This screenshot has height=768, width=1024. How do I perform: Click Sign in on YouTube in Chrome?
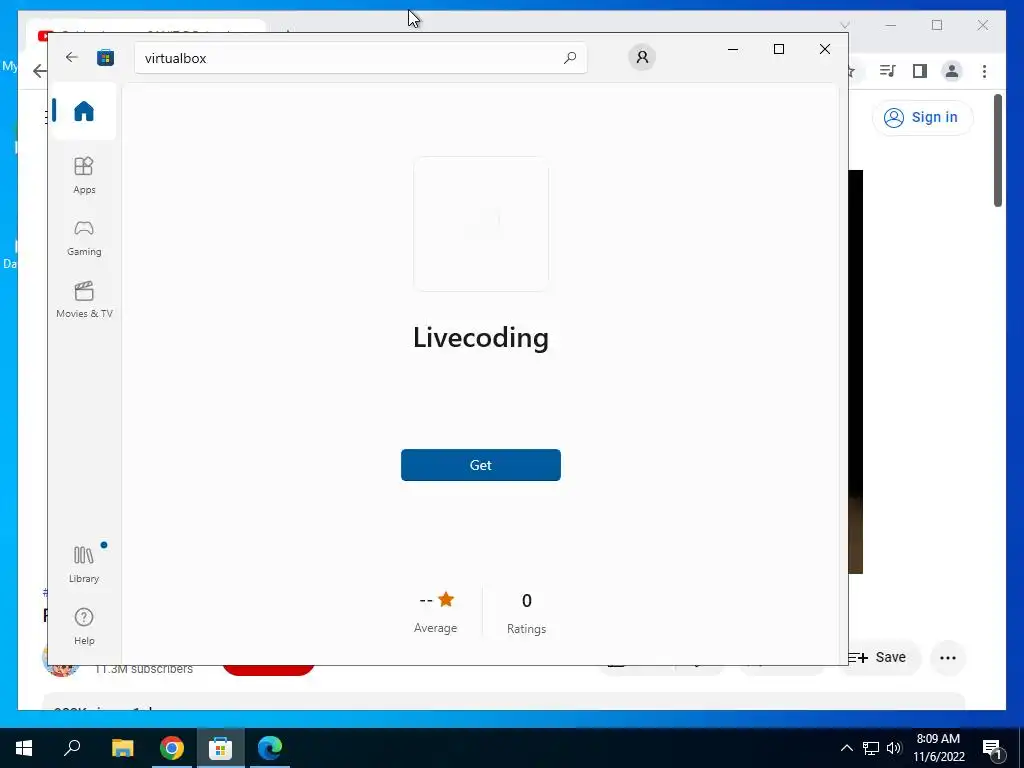[x=922, y=118]
